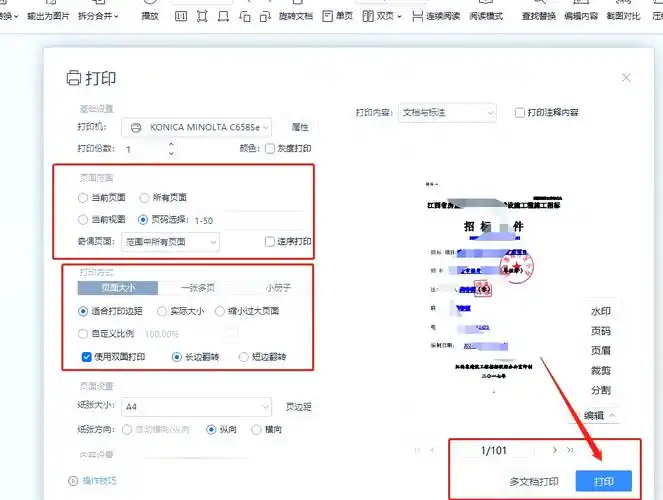Uncheck the 使用双面打印 duplex checkbox
The width and height of the screenshot is (663, 500).
click(x=86, y=357)
